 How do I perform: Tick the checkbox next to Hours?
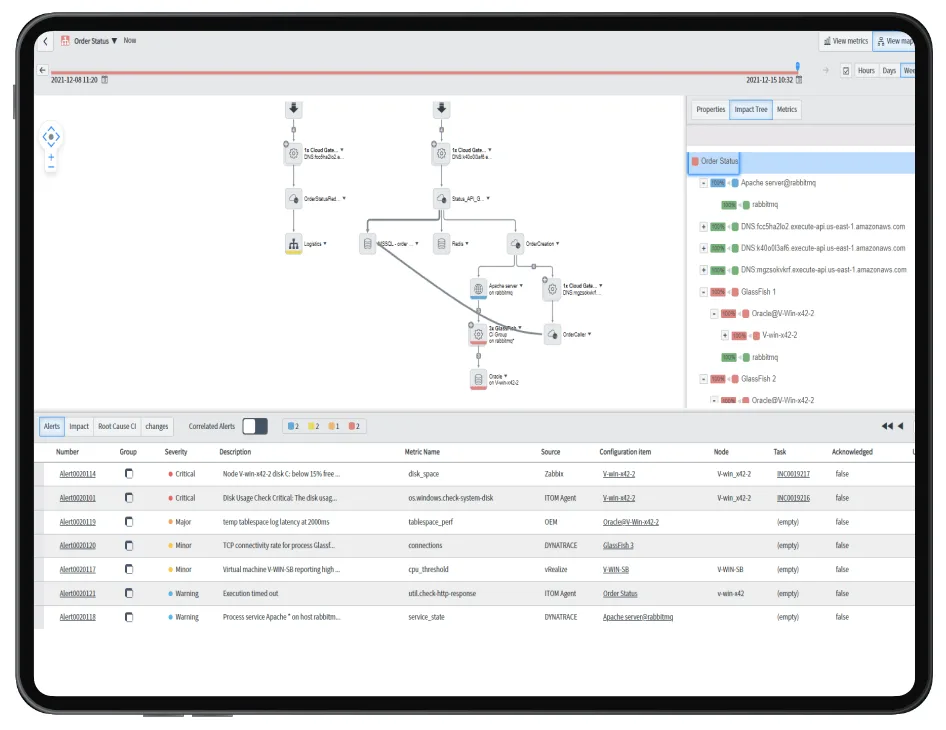tap(846, 71)
